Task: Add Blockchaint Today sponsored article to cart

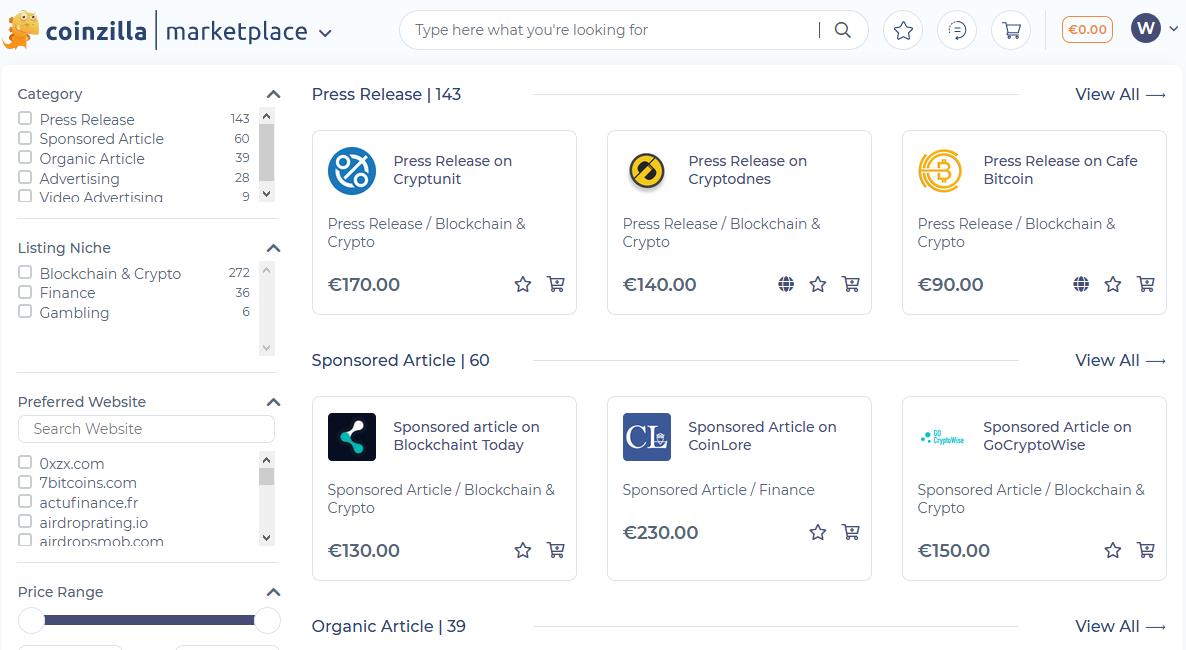Action: pyautogui.click(x=556, y=550)
